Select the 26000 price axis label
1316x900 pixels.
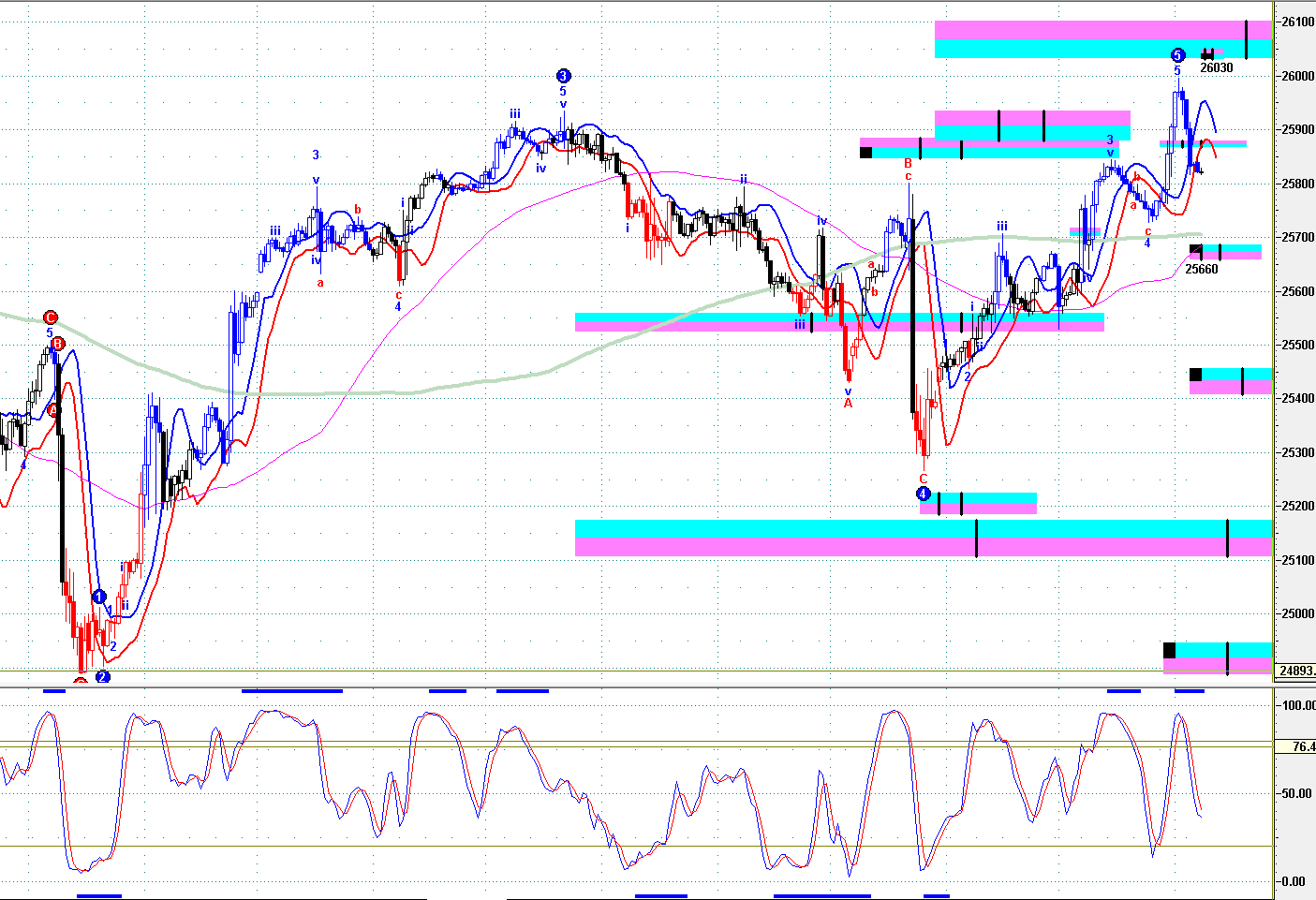pyautogui.click(x=1297, y=76)
